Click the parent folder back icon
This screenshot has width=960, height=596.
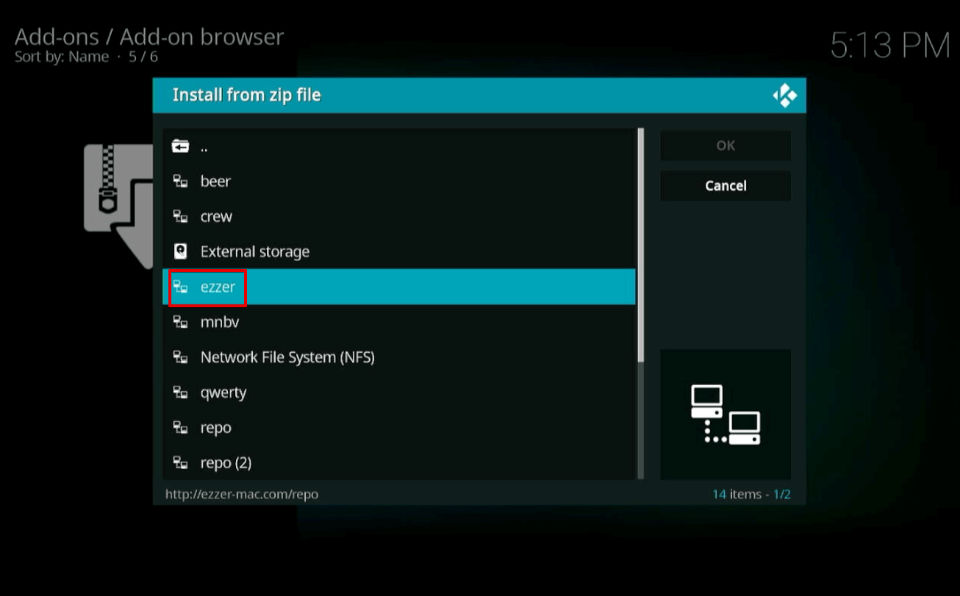click(180, 146)
